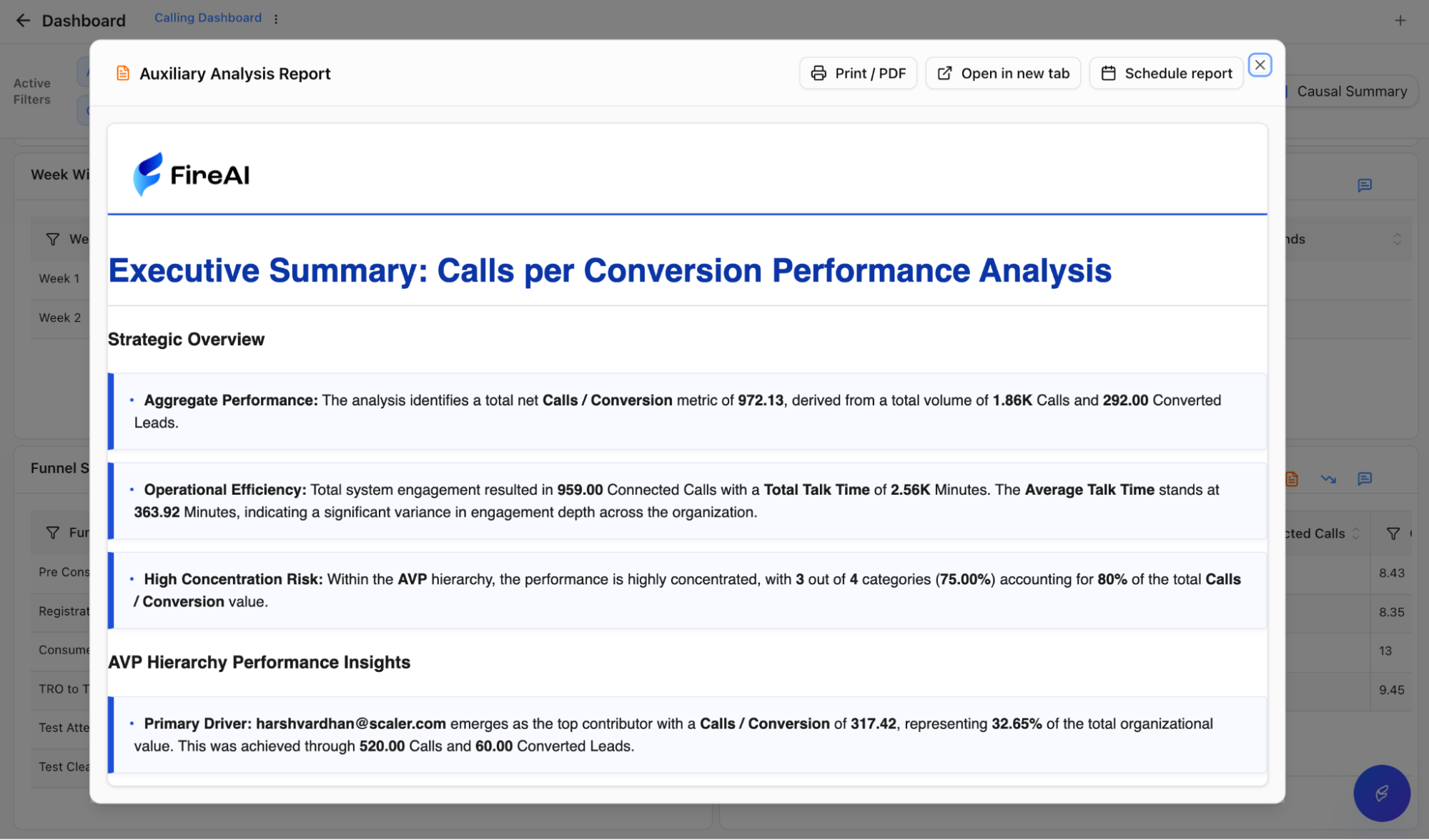This screenshot has height=840, width=1429.
Task: Click Print / PDF button
Action: (x=858, y=73)
